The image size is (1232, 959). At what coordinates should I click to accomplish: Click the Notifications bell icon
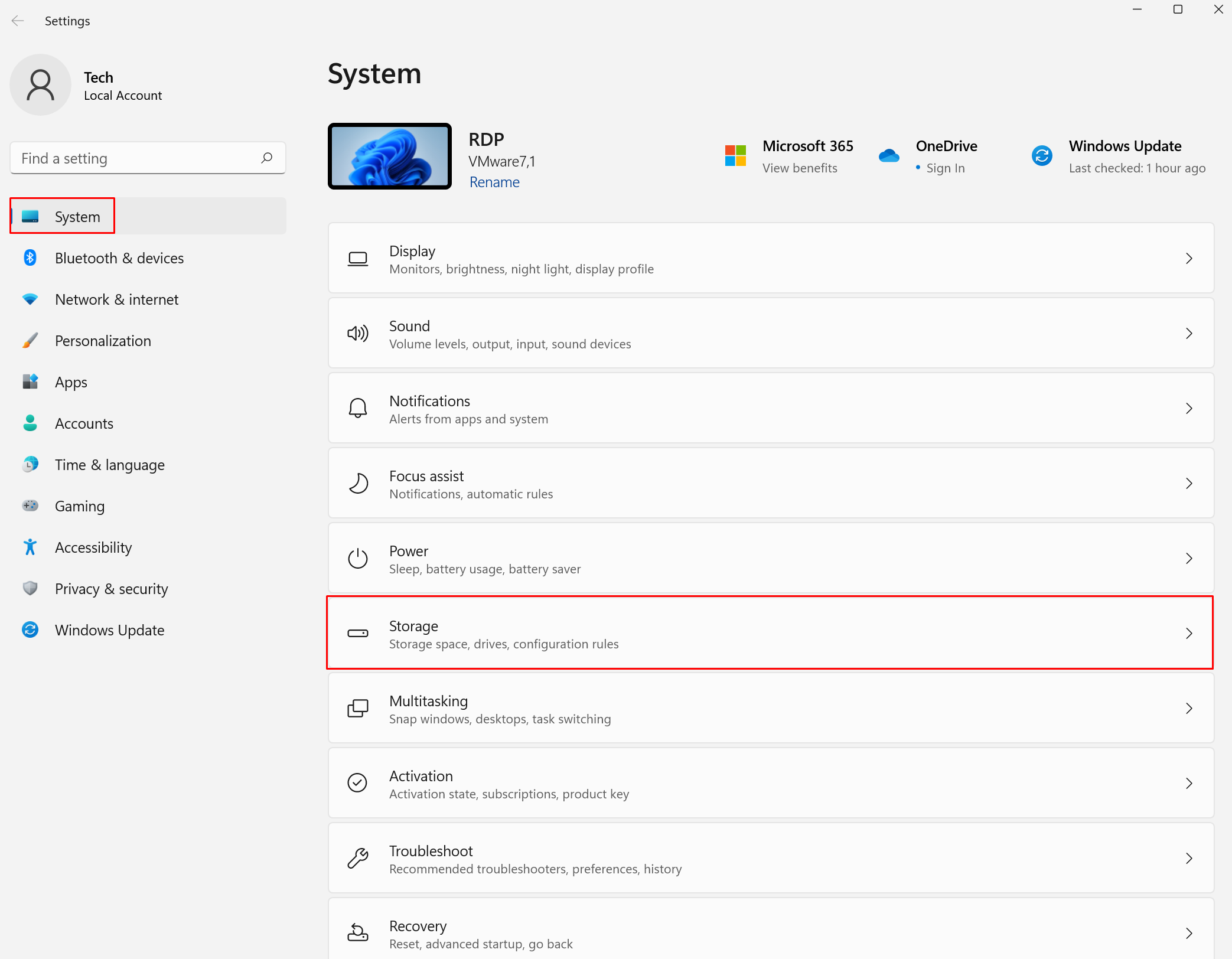click(x=357, y=408)
